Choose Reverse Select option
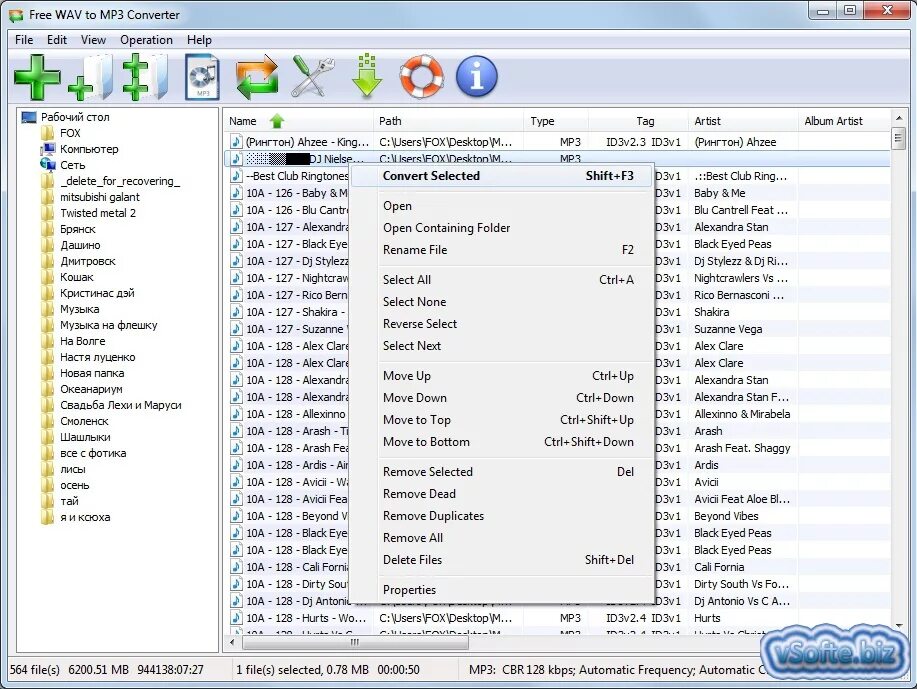The width and height of the screenshot is (917, 689). (x=502, y=323)
